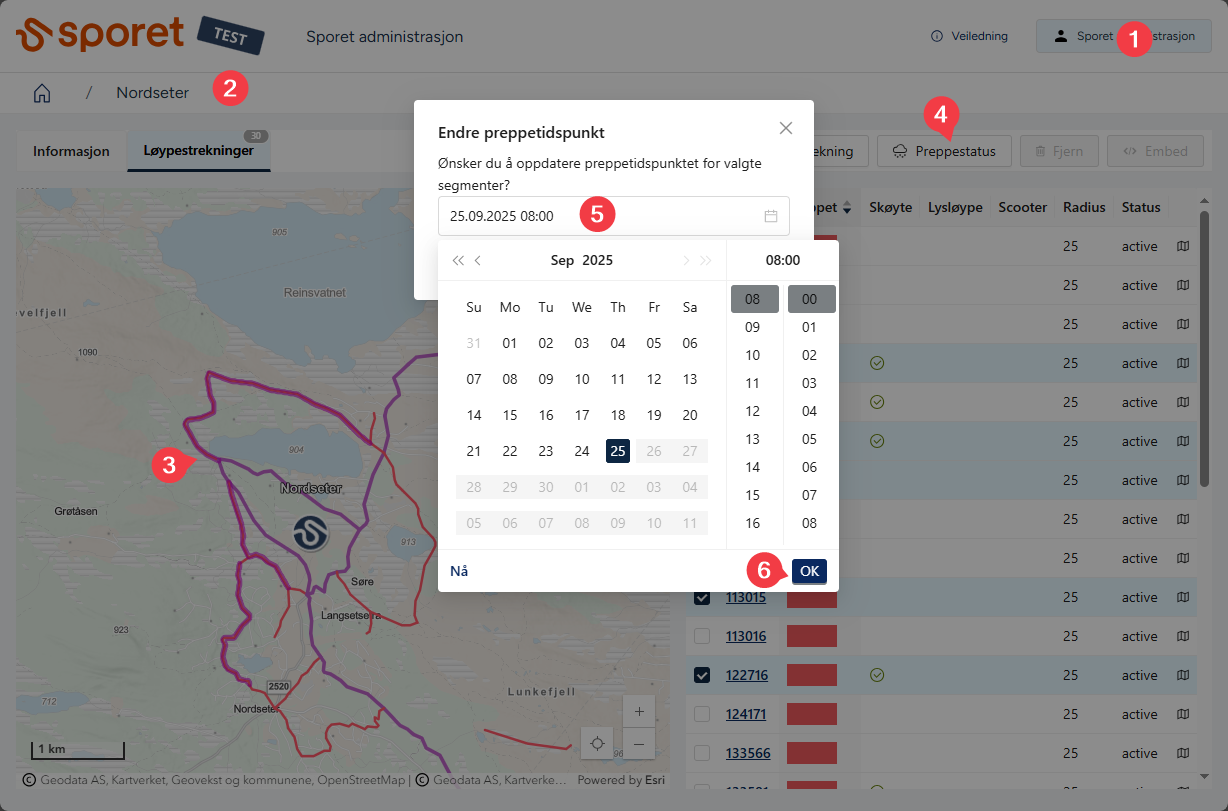
Task: Close the Endre preppetidspunkt dialog
Action: coord(785,128)
